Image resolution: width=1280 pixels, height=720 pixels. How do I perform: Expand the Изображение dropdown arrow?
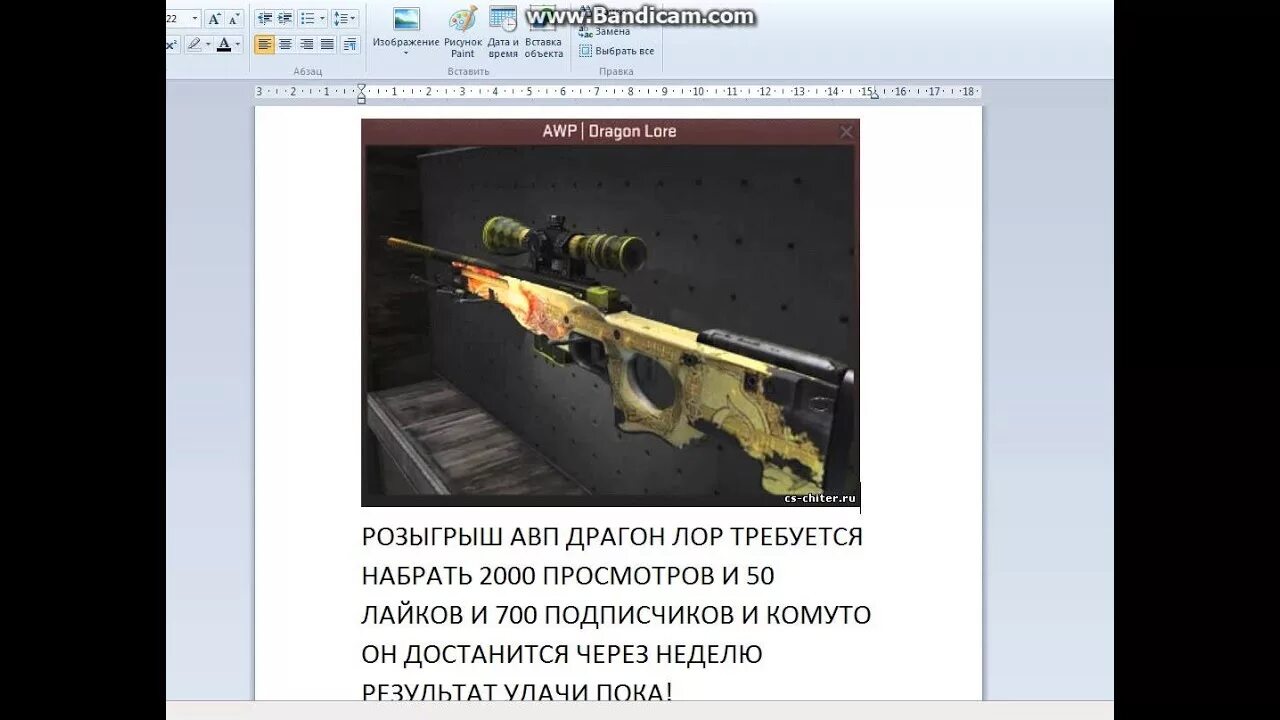406,53
